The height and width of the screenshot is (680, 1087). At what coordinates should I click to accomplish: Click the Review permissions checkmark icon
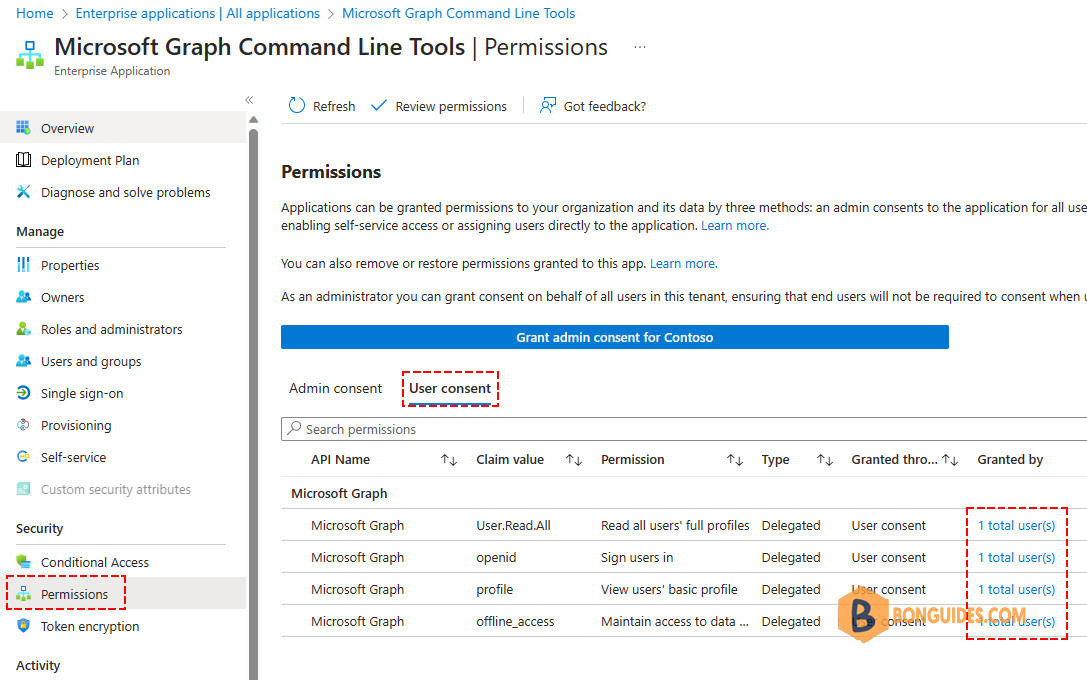tap(379, 105)
